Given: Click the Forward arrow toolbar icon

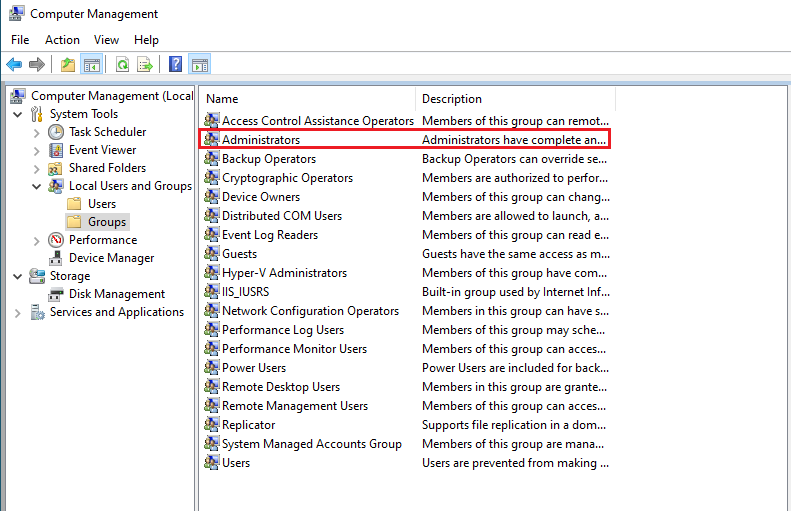Looking at the screenshot, I should click(x=37, y=65).
